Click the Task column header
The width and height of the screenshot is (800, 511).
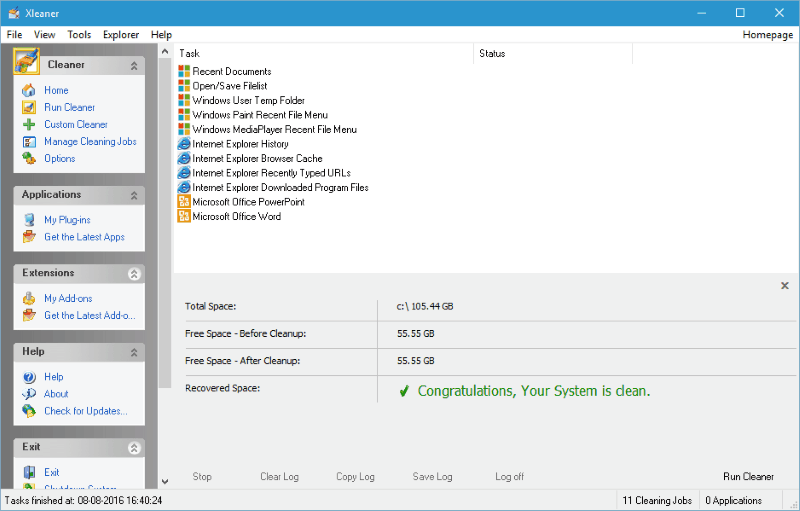(x=323, y=54)
